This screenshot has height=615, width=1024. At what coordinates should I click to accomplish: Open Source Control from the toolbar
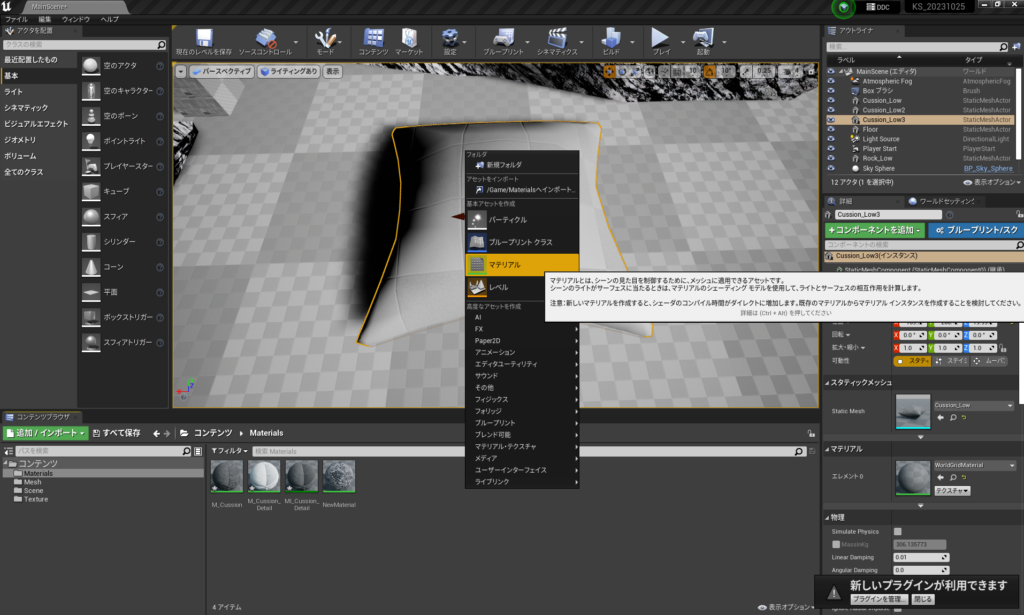click(265, 41)
